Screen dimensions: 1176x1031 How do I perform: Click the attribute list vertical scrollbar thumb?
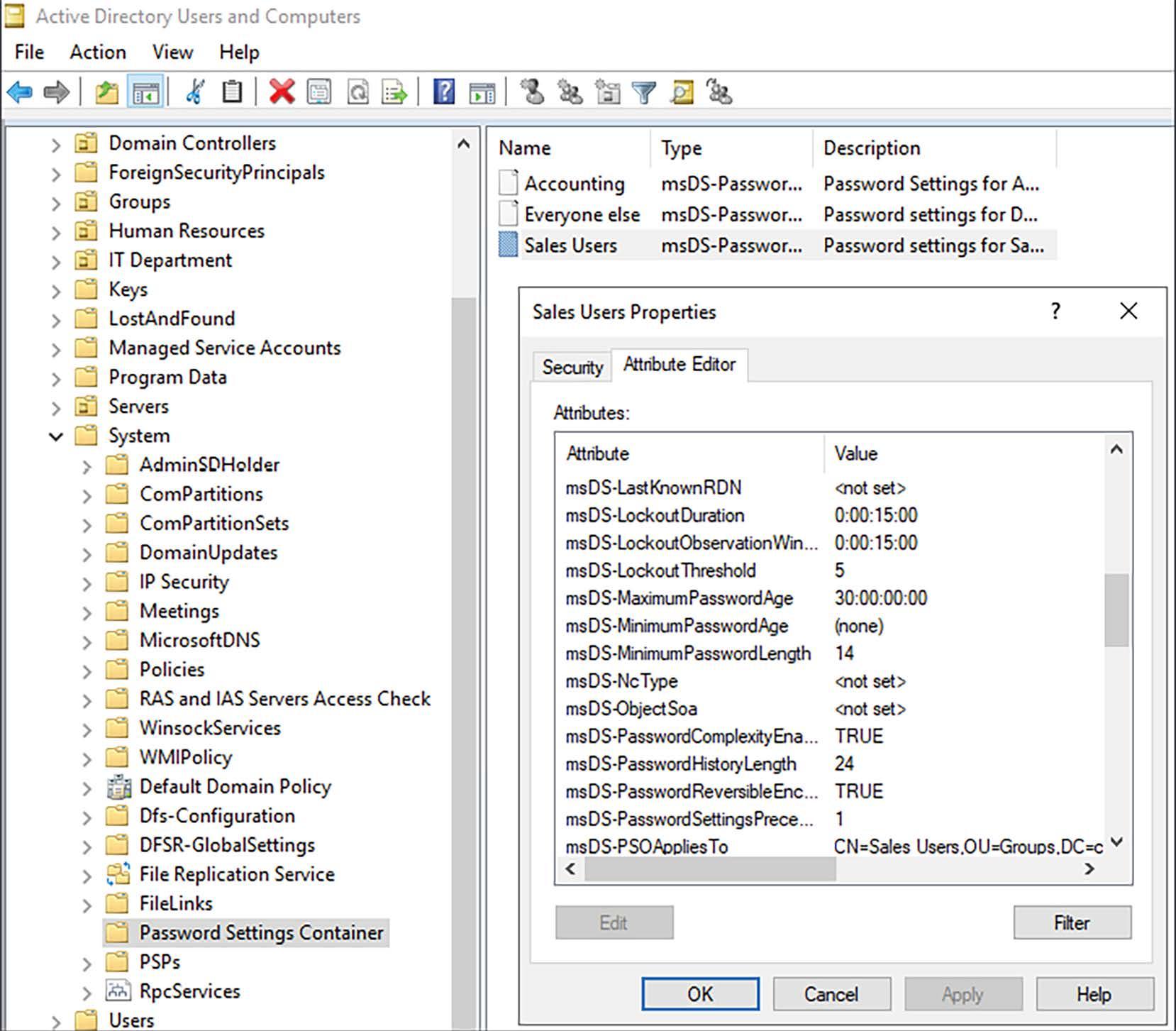point(1116,610)
